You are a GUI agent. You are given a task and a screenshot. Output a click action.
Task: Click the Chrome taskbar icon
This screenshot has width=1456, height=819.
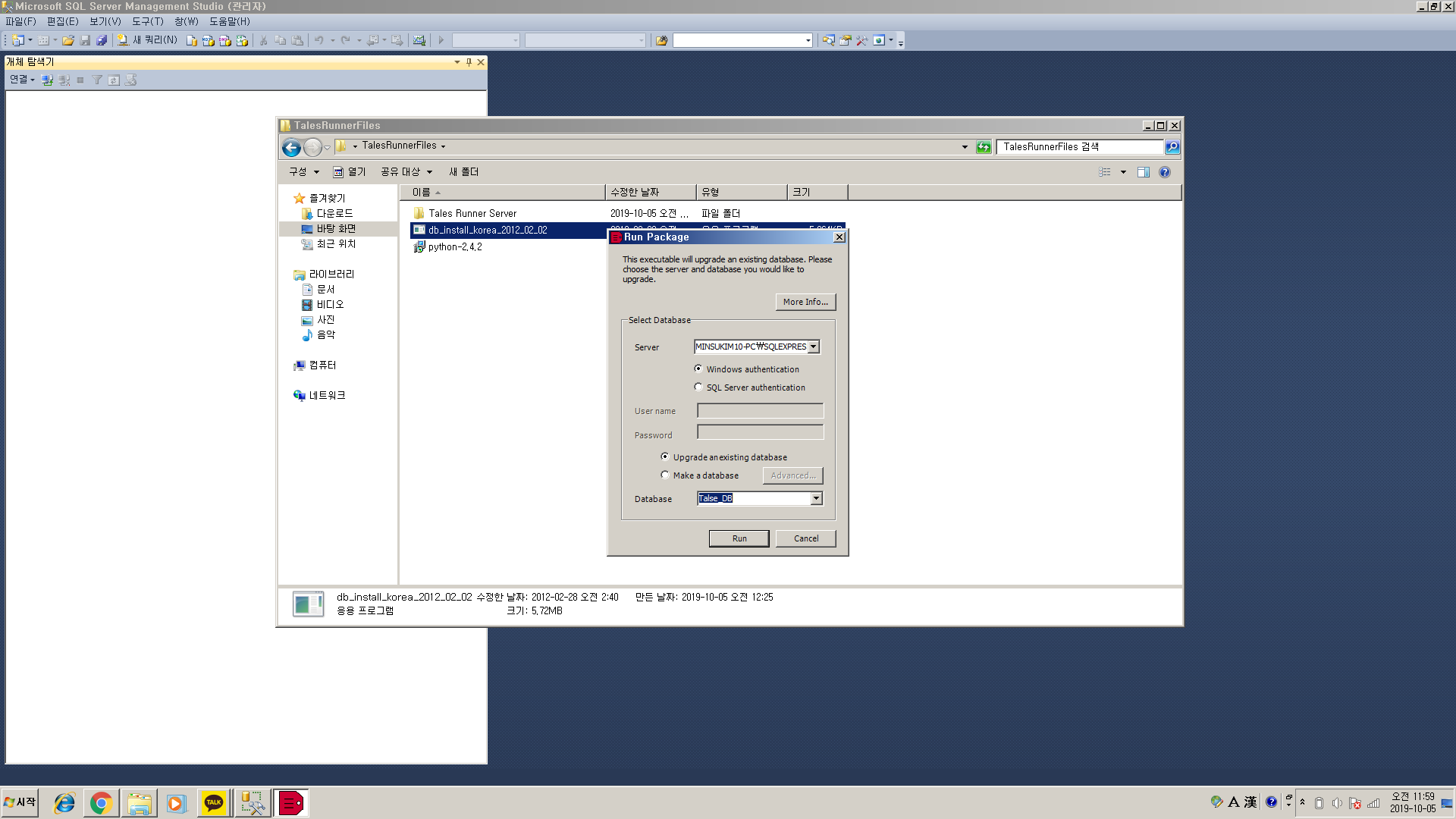point(101,803)
